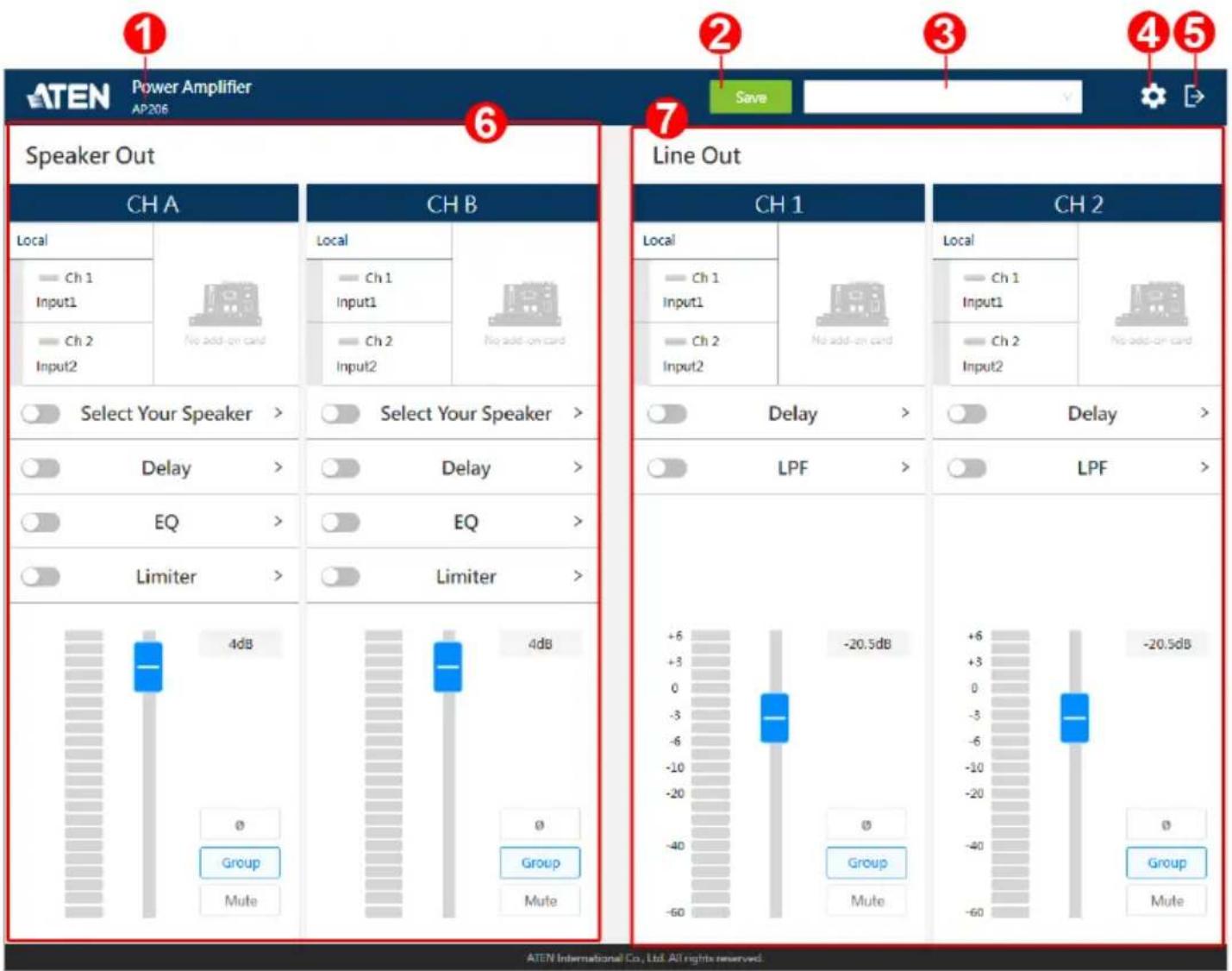The width and height of the screenshot is (1232, 971).
Task: Turn on EQ switch for CH A
Action: (x=41, y=523)
